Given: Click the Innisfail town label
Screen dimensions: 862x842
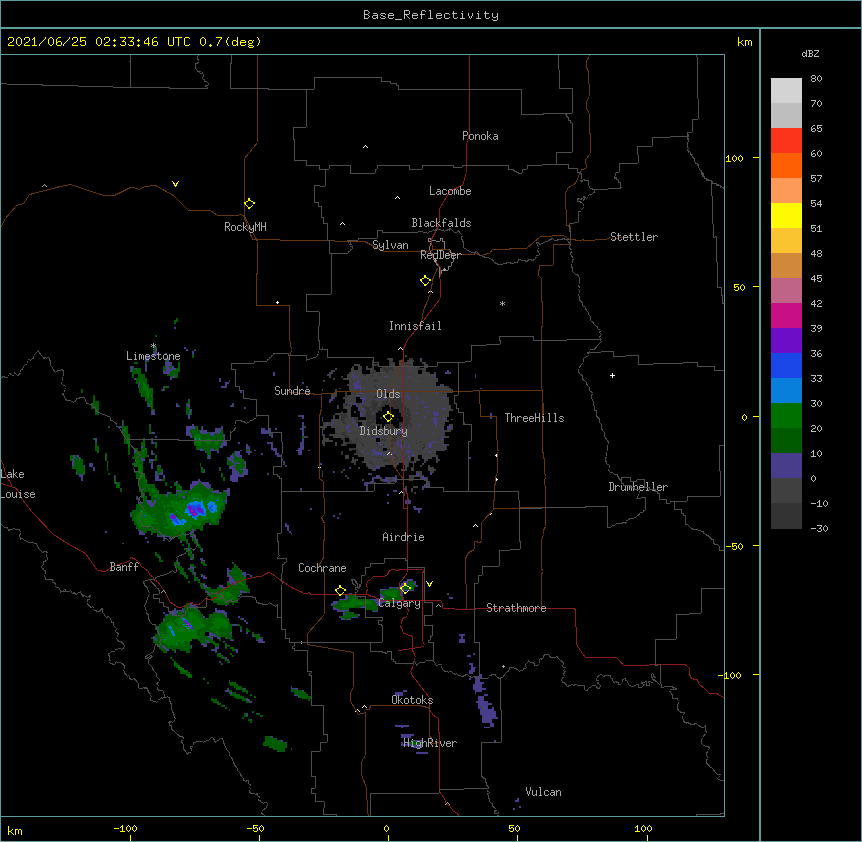Looking at the screenshot, I should click(x=415, y=326).
